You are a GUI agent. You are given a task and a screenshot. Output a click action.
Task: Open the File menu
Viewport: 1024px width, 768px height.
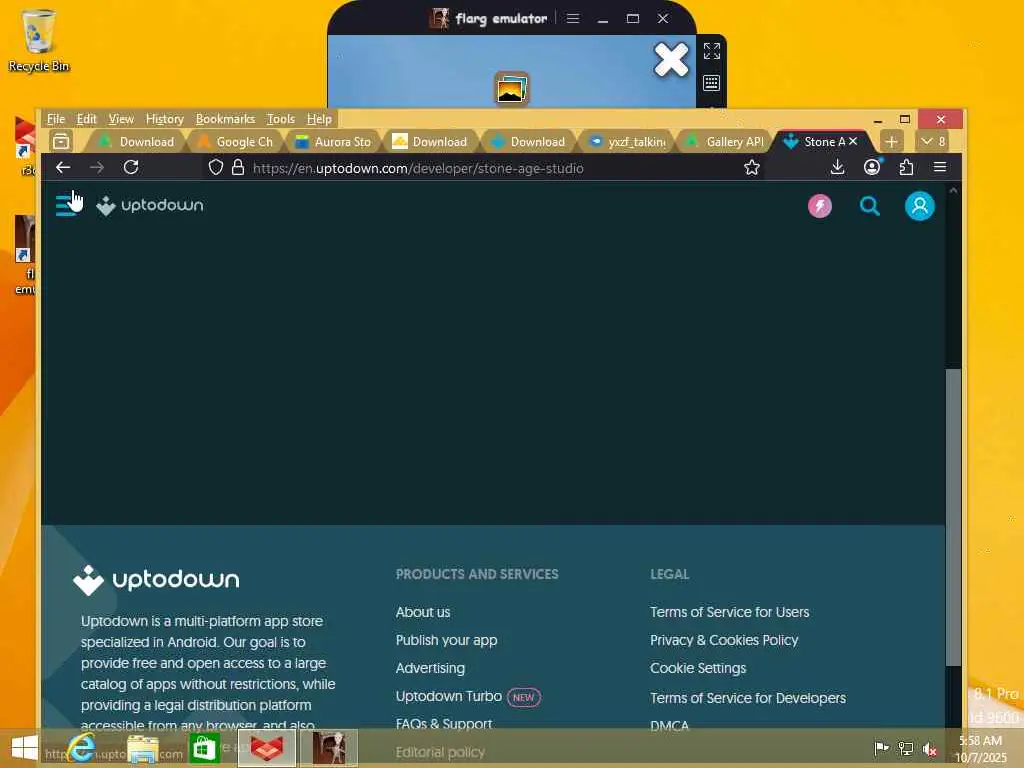[x=56, y=119]
